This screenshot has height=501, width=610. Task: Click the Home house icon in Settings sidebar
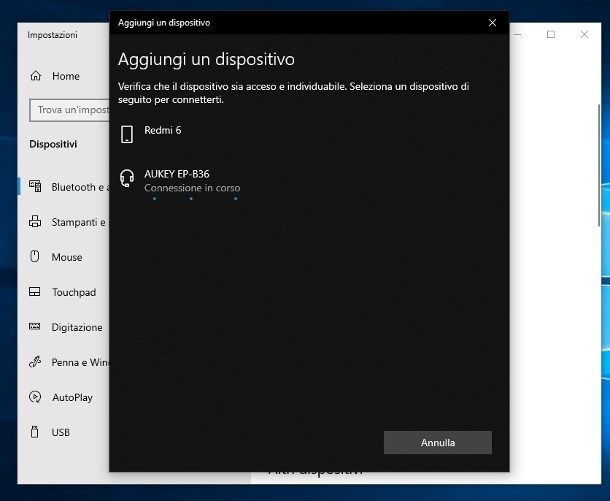point(36,76)
